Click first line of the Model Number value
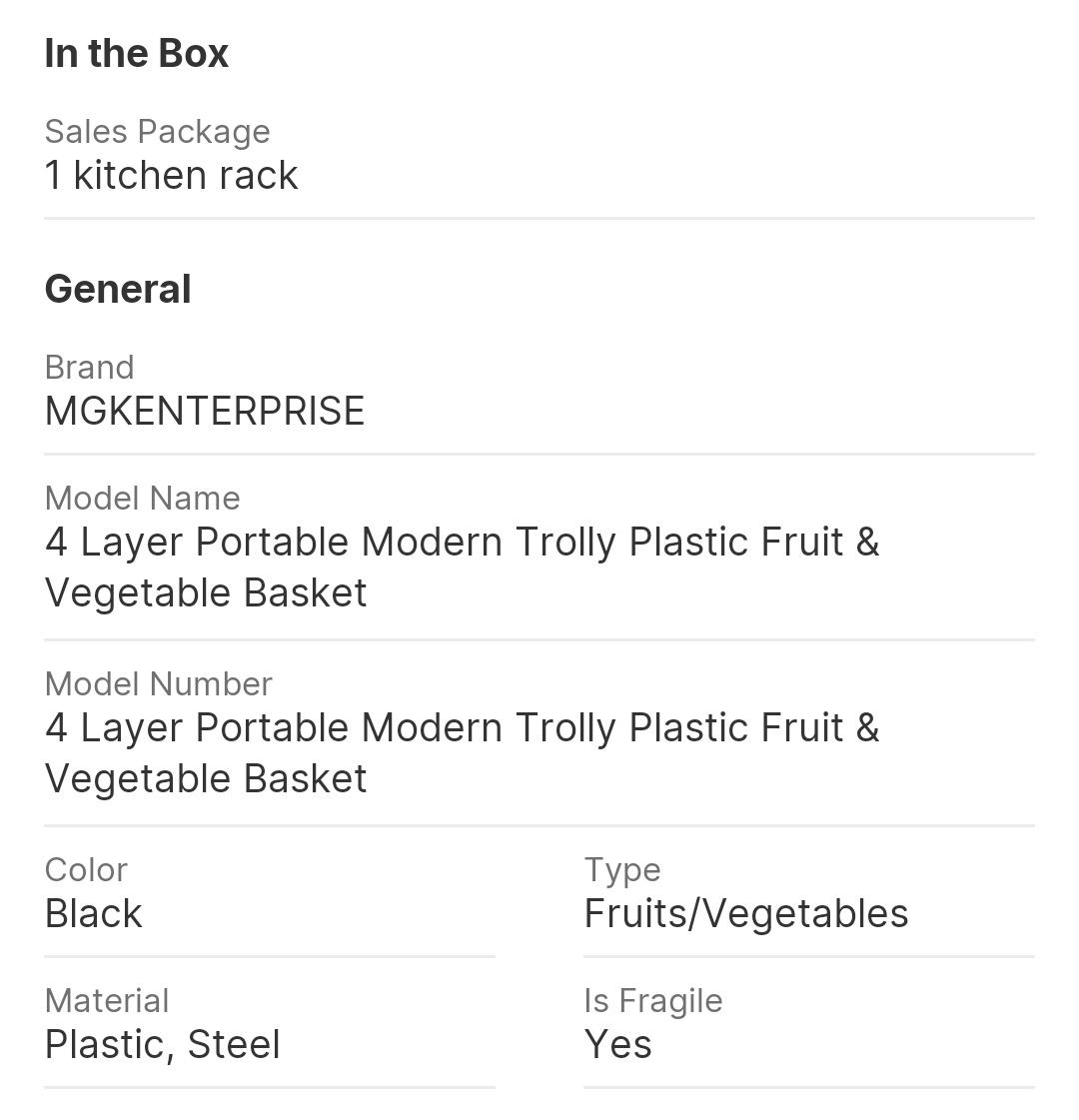Image resolution: width=1079 pixels, height=1120 pixels. click(x=462, y=727)
